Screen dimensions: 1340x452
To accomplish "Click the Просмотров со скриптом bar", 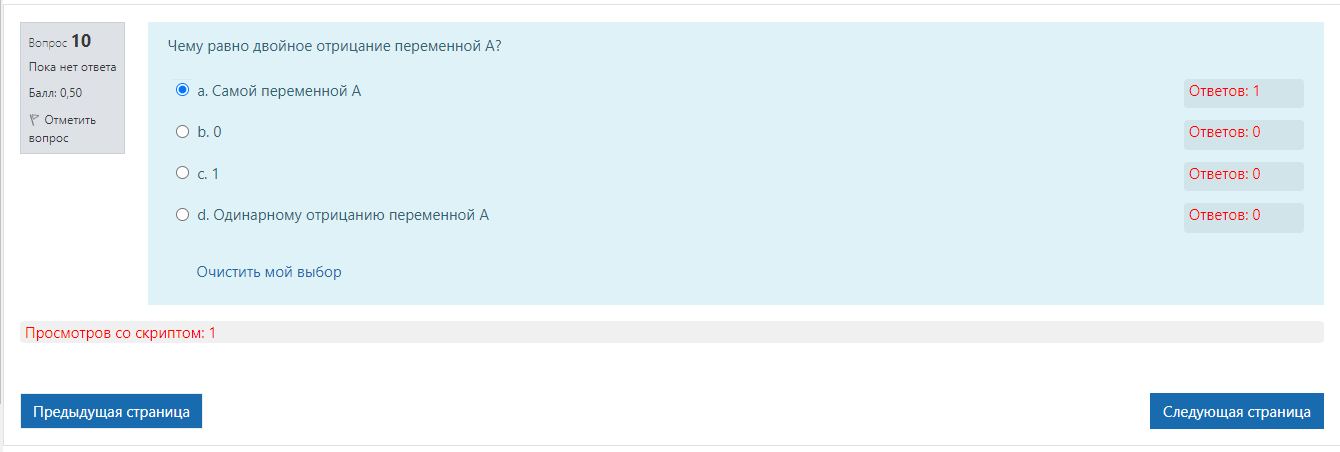I will 672,332.
